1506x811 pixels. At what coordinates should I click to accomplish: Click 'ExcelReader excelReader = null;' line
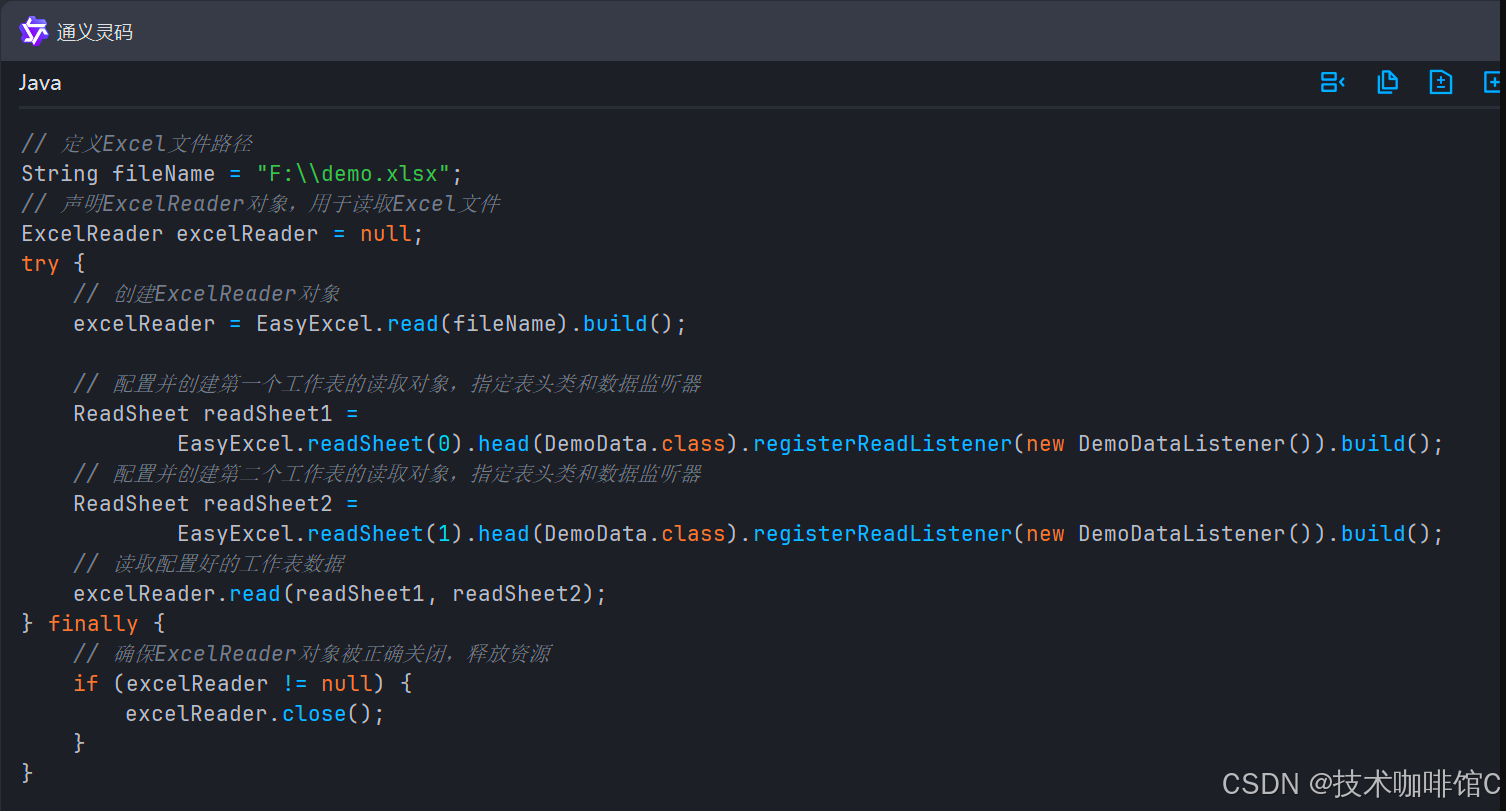click(x=223, y=233)
